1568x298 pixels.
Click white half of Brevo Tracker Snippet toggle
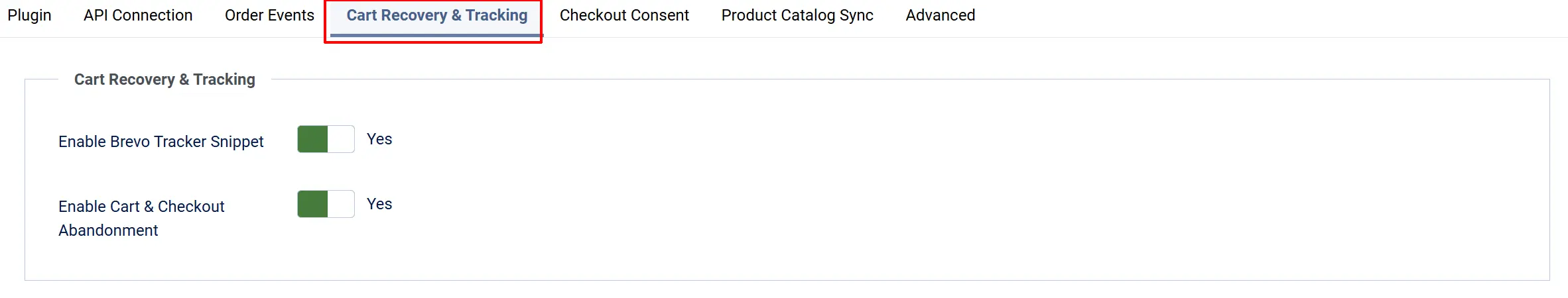point(341,139)
